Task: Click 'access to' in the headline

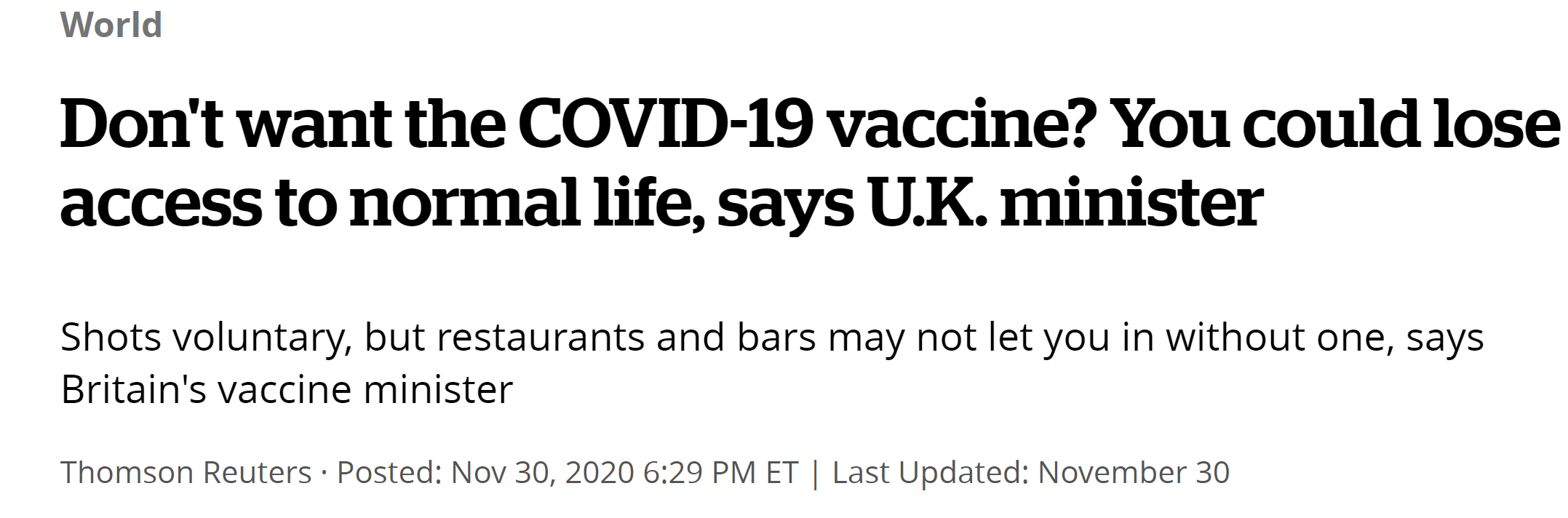Action: click(198, 202)
